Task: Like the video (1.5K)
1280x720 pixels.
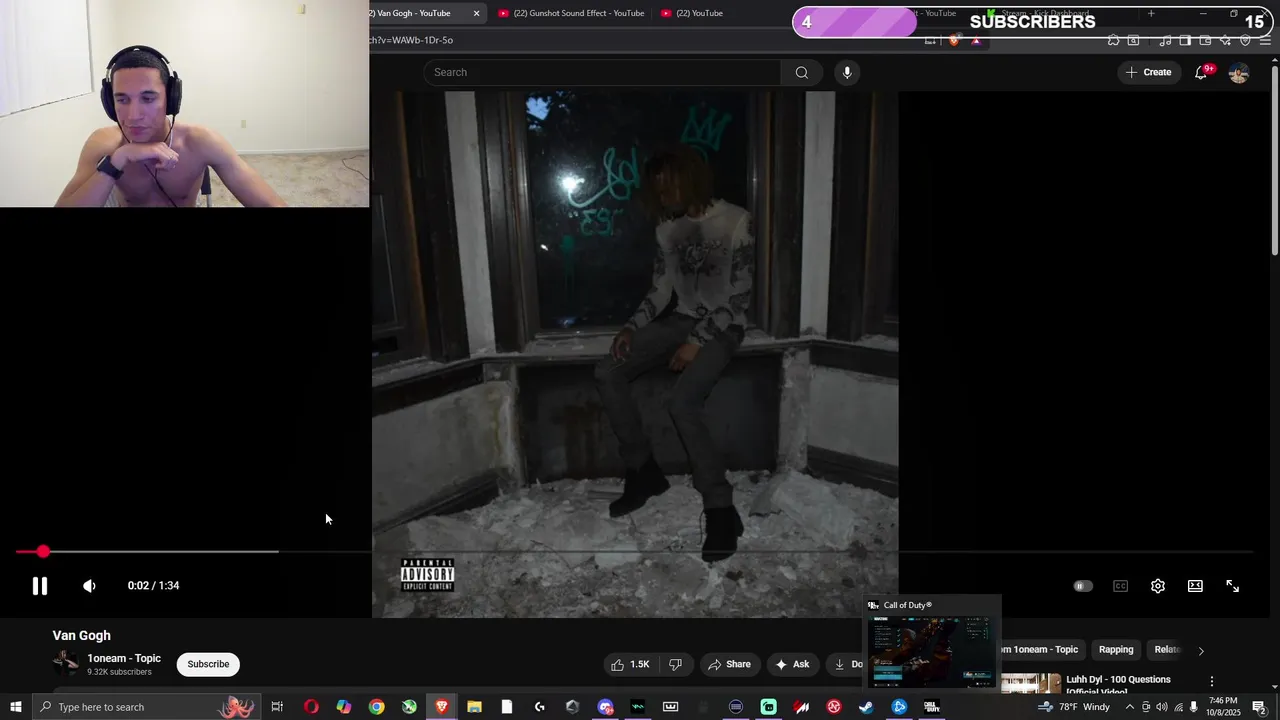Action: point(630,664)
